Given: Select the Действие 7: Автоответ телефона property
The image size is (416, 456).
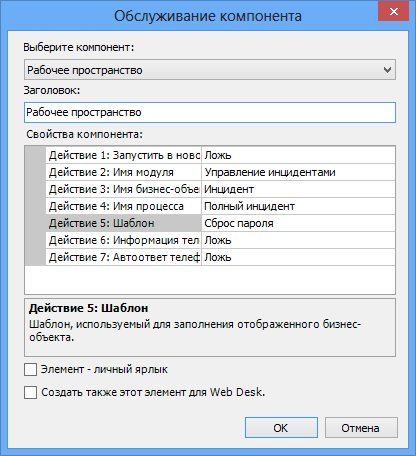Looking at the screenshot, I should tap(124, 257).
